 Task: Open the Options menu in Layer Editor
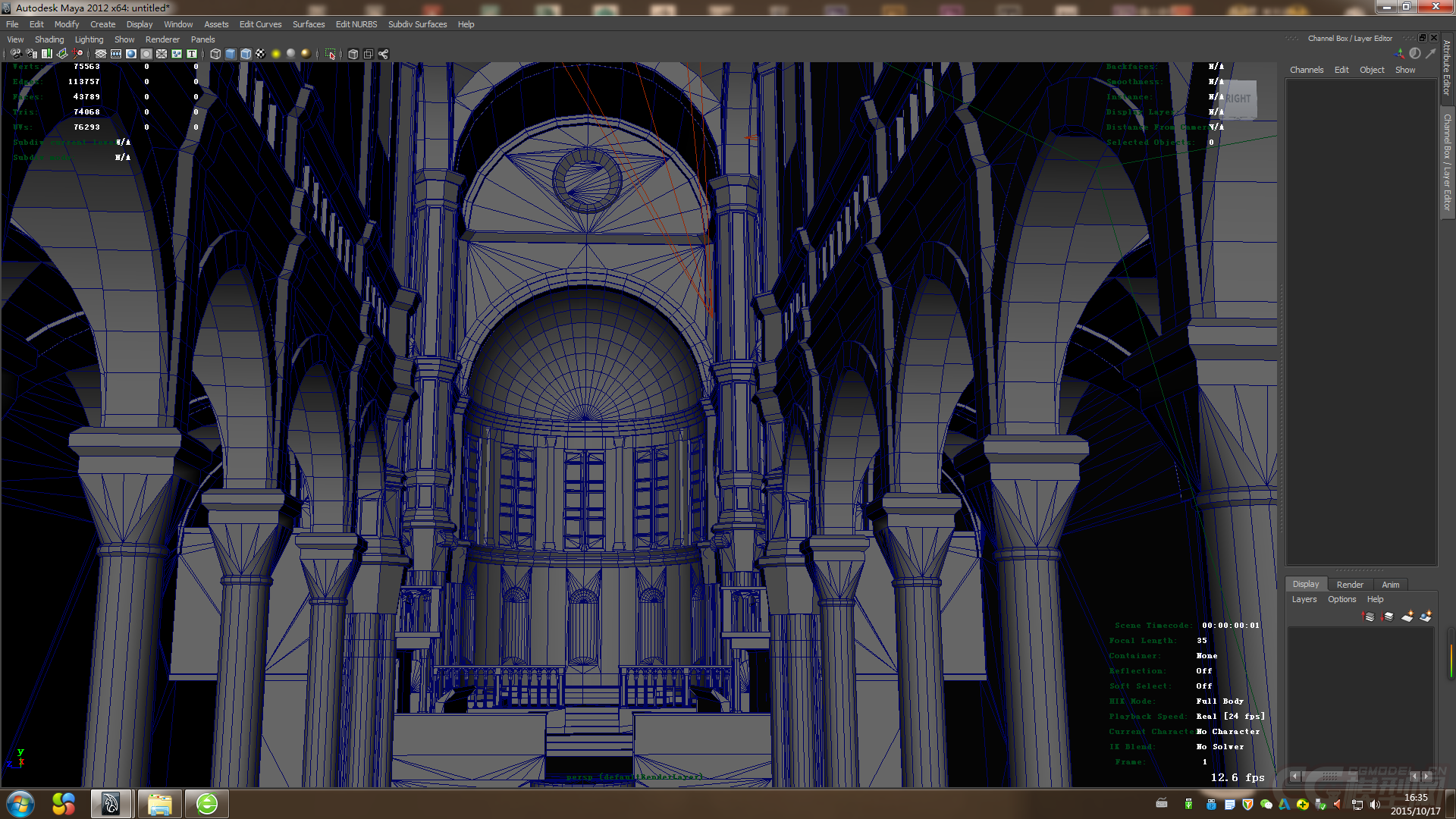click(1341, 599)
